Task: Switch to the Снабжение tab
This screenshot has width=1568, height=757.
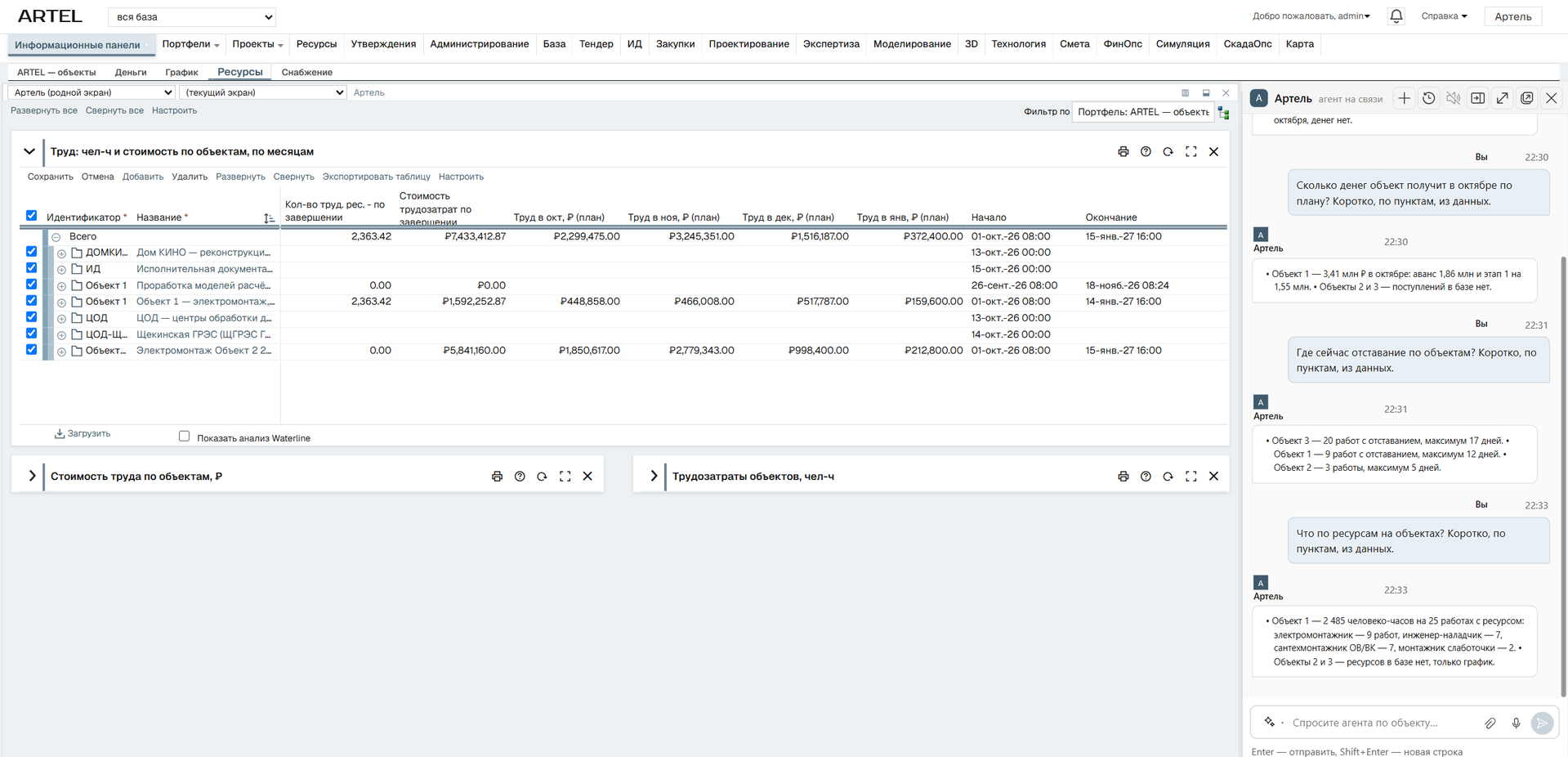Action: point(306,72)
